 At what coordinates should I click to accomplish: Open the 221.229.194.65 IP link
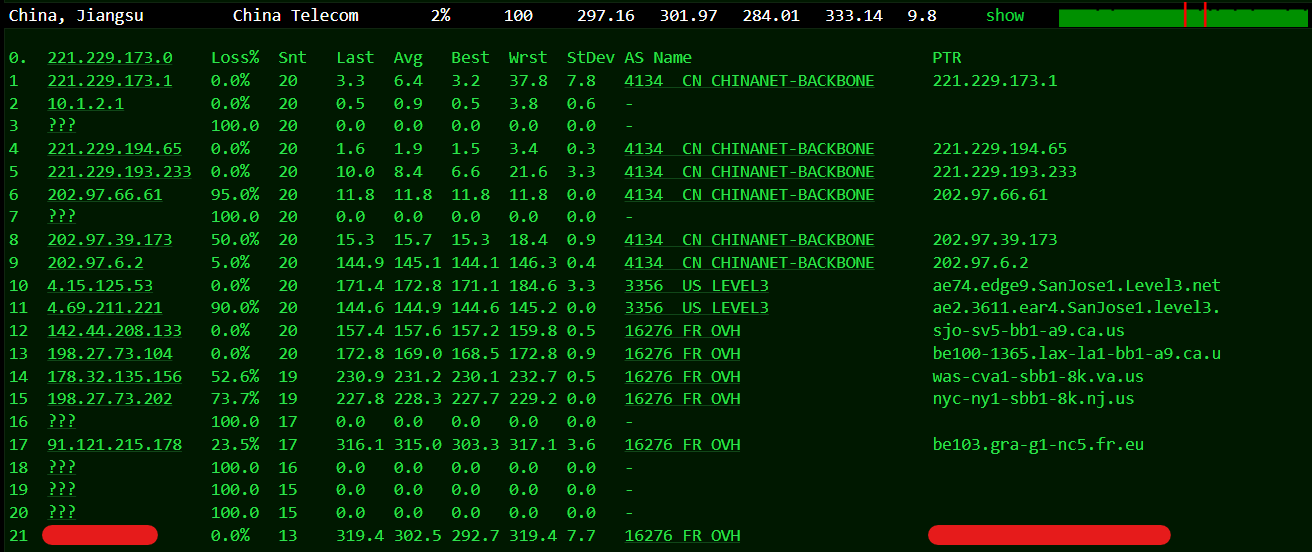point(115,149)
